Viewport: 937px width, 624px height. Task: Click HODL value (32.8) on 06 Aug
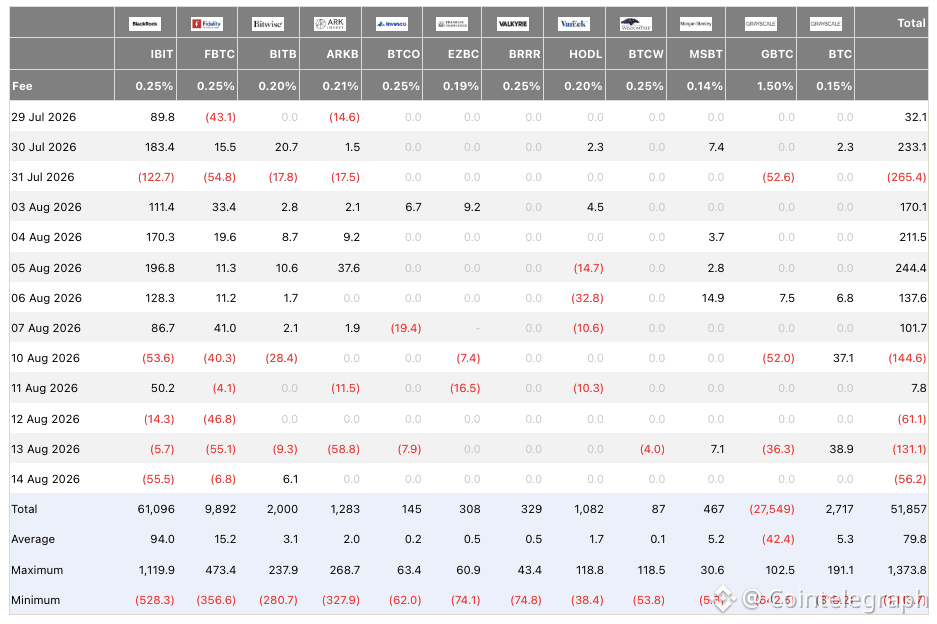587,298
